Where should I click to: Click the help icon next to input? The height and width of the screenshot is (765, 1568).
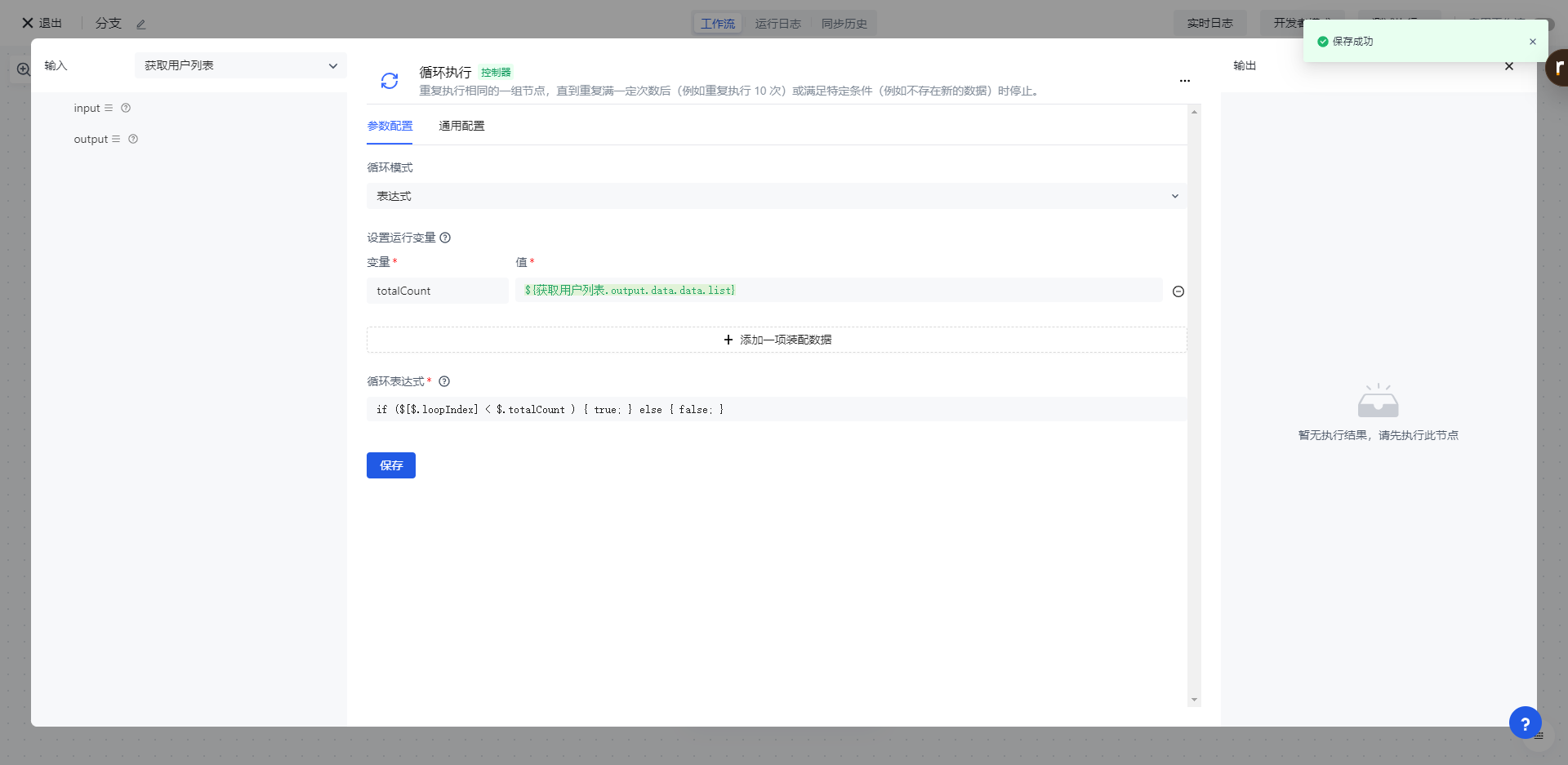[126, 109]
